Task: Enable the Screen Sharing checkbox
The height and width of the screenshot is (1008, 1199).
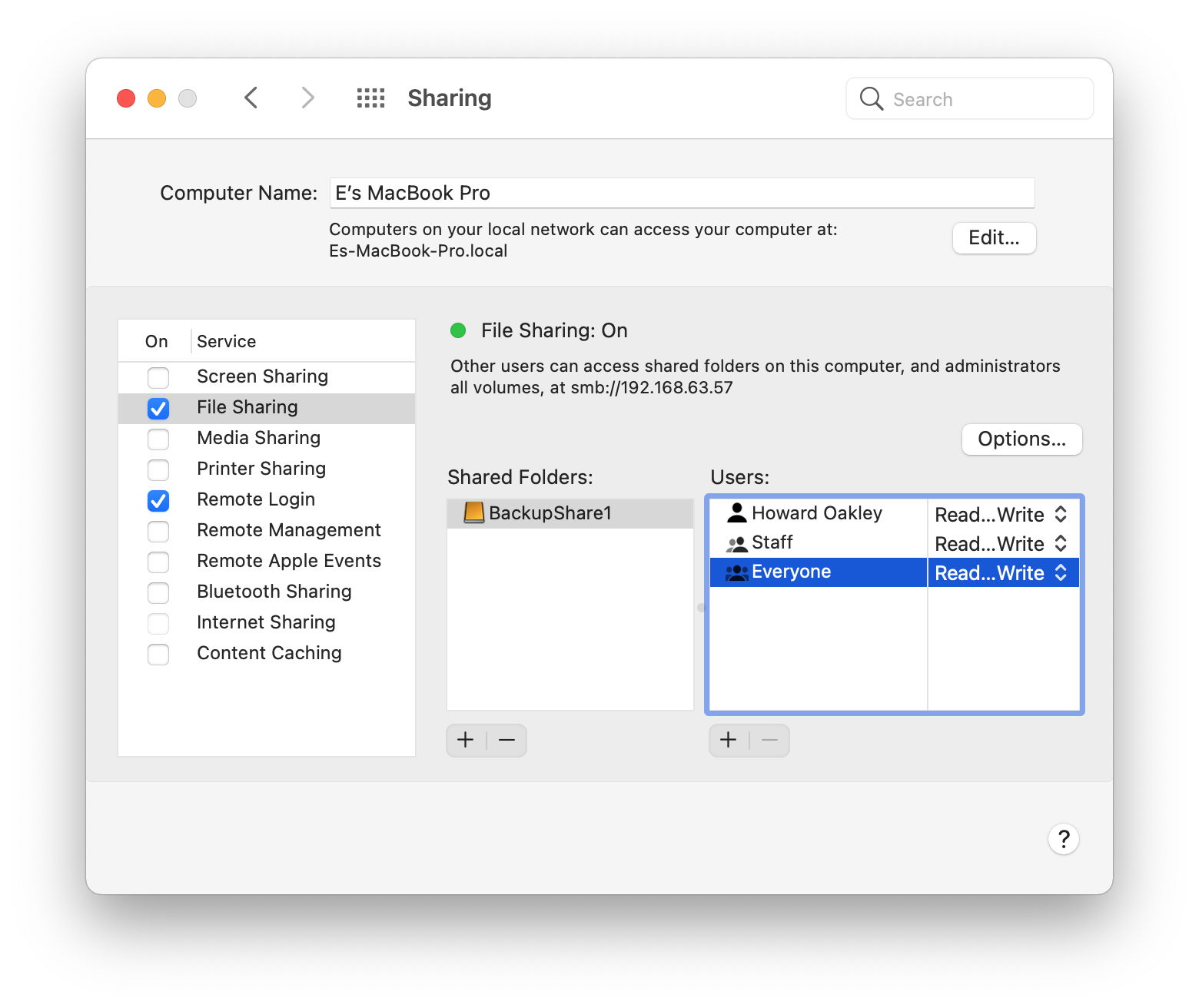Action: [158, 377]
